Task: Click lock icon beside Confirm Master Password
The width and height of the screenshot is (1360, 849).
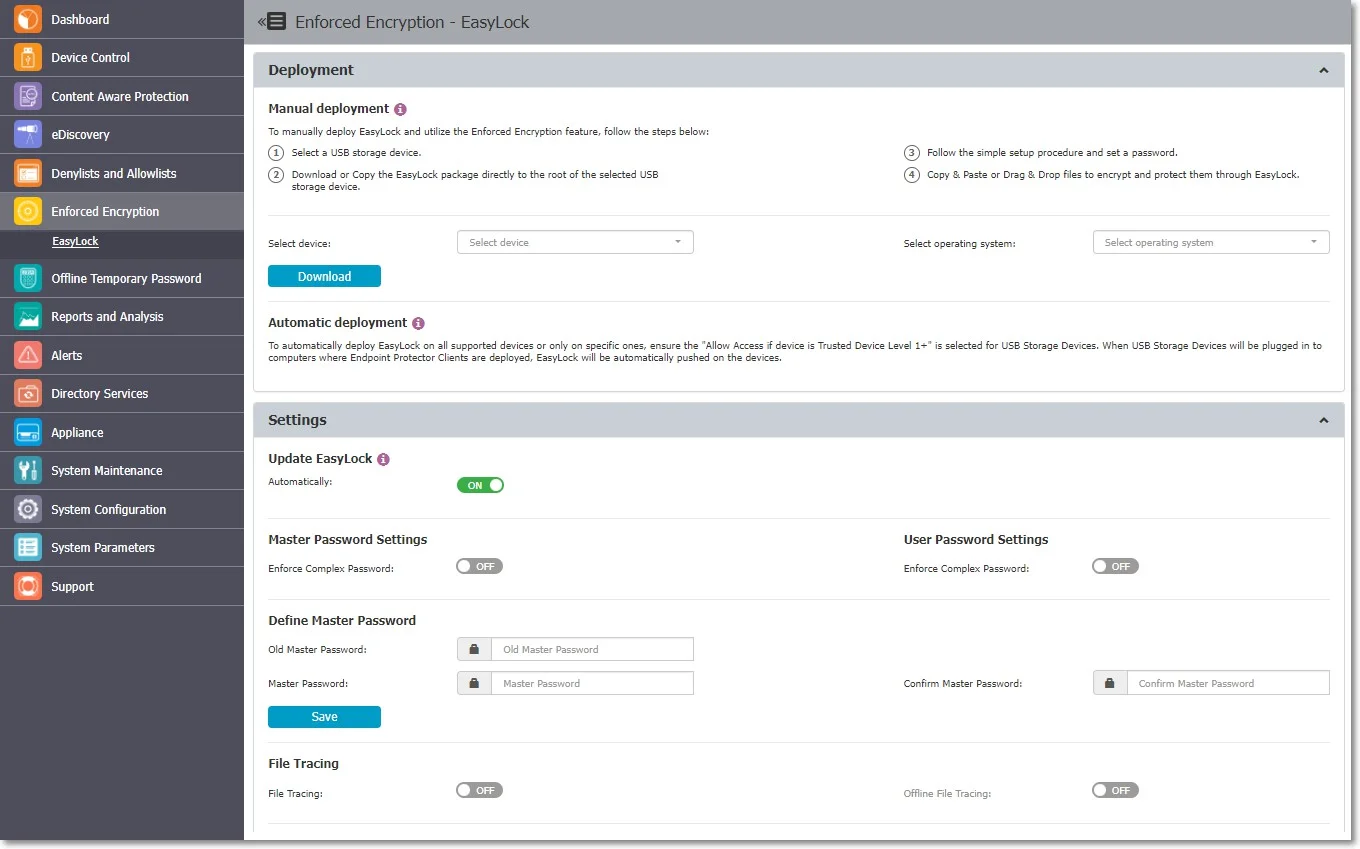Action: click(x=1110, y=683)
